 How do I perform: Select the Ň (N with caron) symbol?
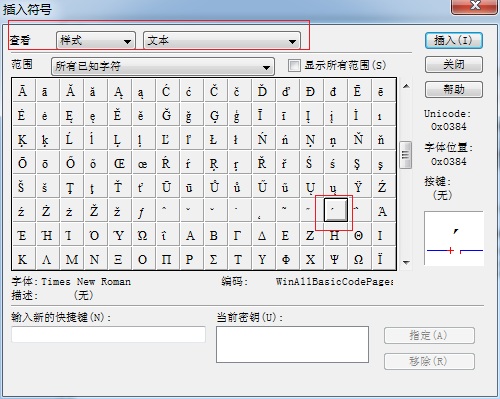359,139
